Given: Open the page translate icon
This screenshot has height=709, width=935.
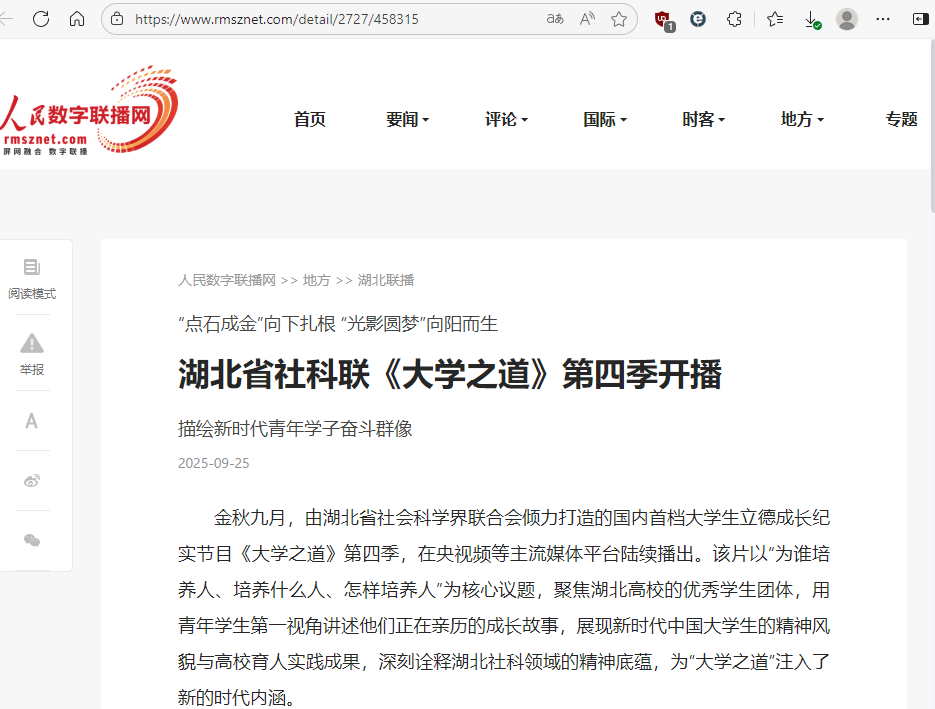Looking at the screenshot, I should pos(555,19).
